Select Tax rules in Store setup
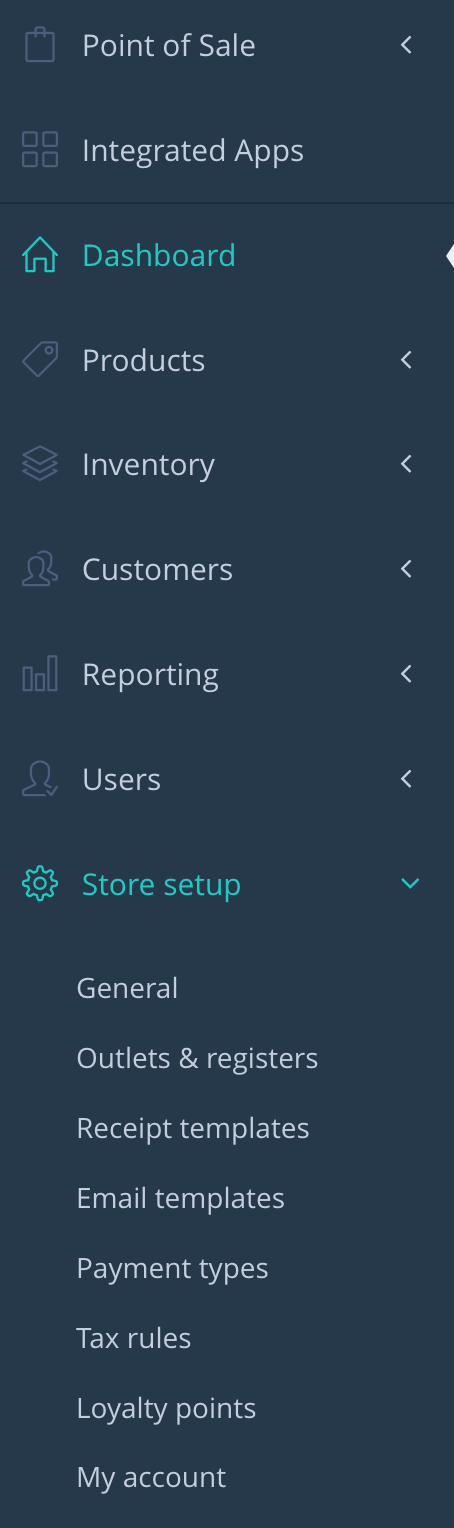The height and width of the screenshot is (1528, 454). [133, 1338]
